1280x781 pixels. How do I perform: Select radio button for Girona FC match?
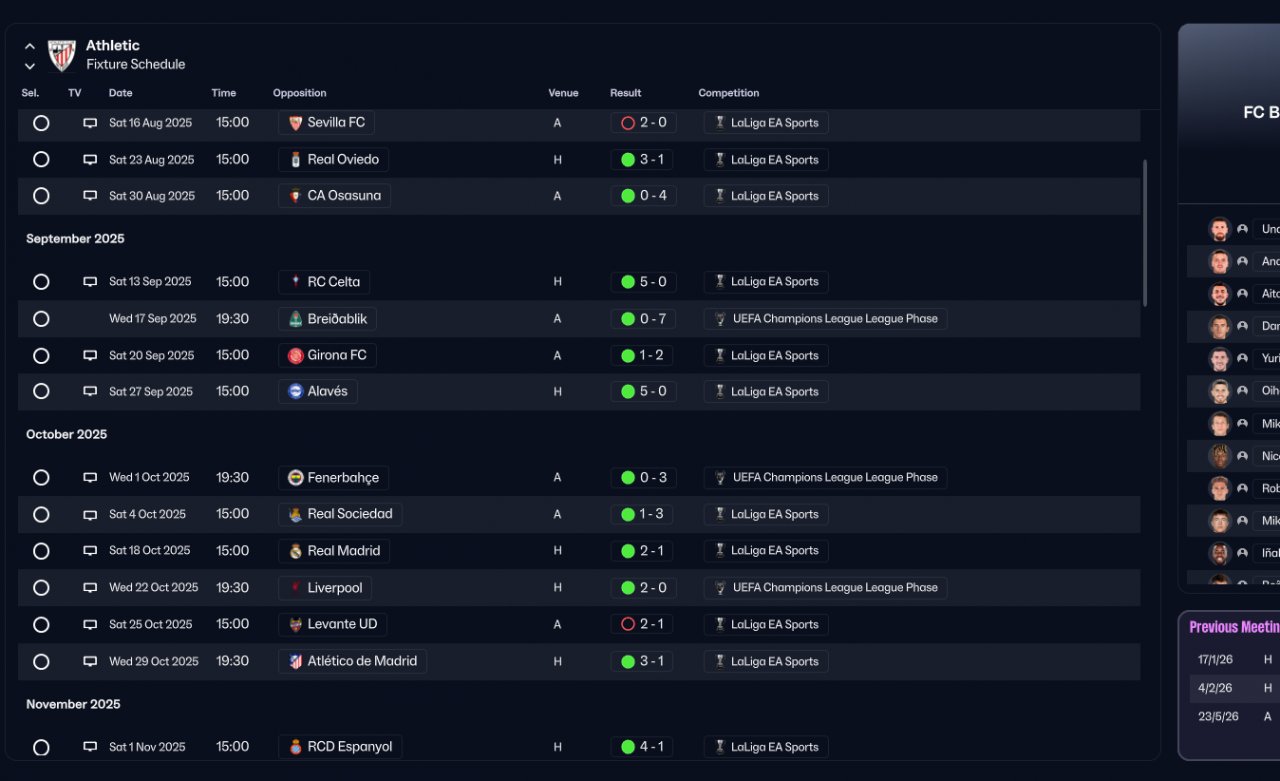tap(41, 356)
